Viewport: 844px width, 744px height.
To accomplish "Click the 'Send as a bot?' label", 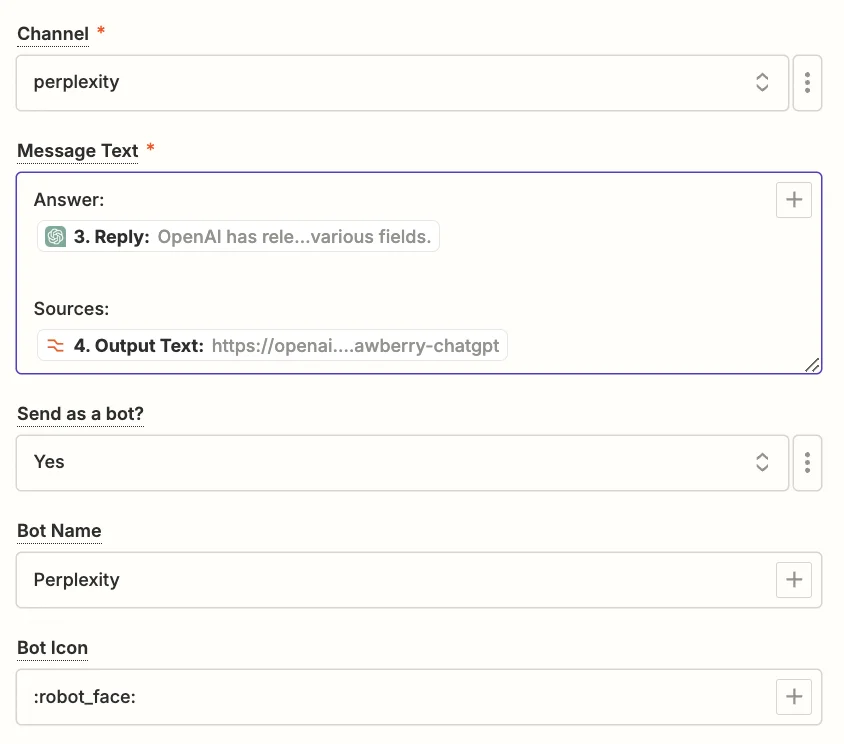I will [x=80, y=413].
